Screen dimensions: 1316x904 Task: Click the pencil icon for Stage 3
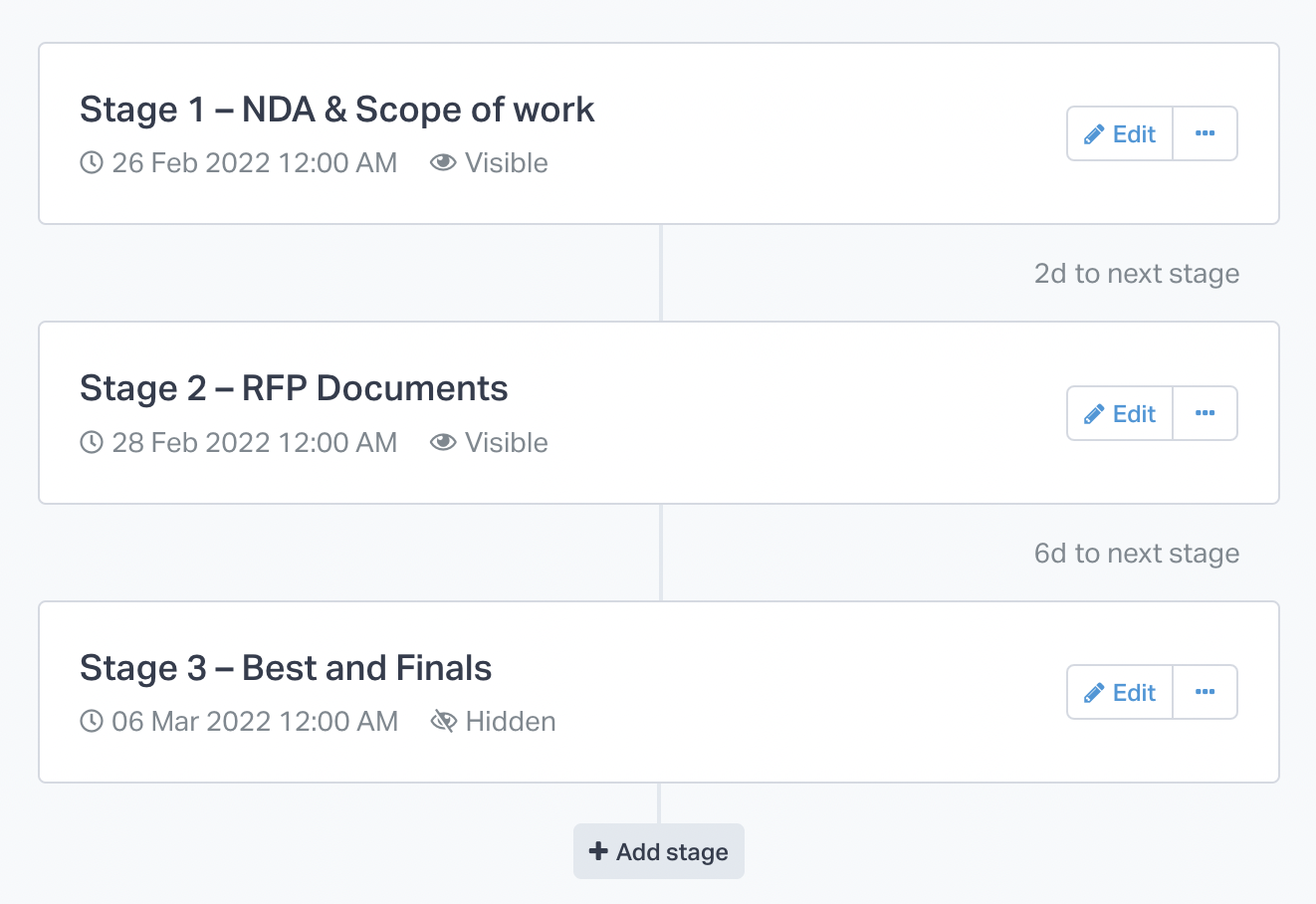[x=1094, y=693]
